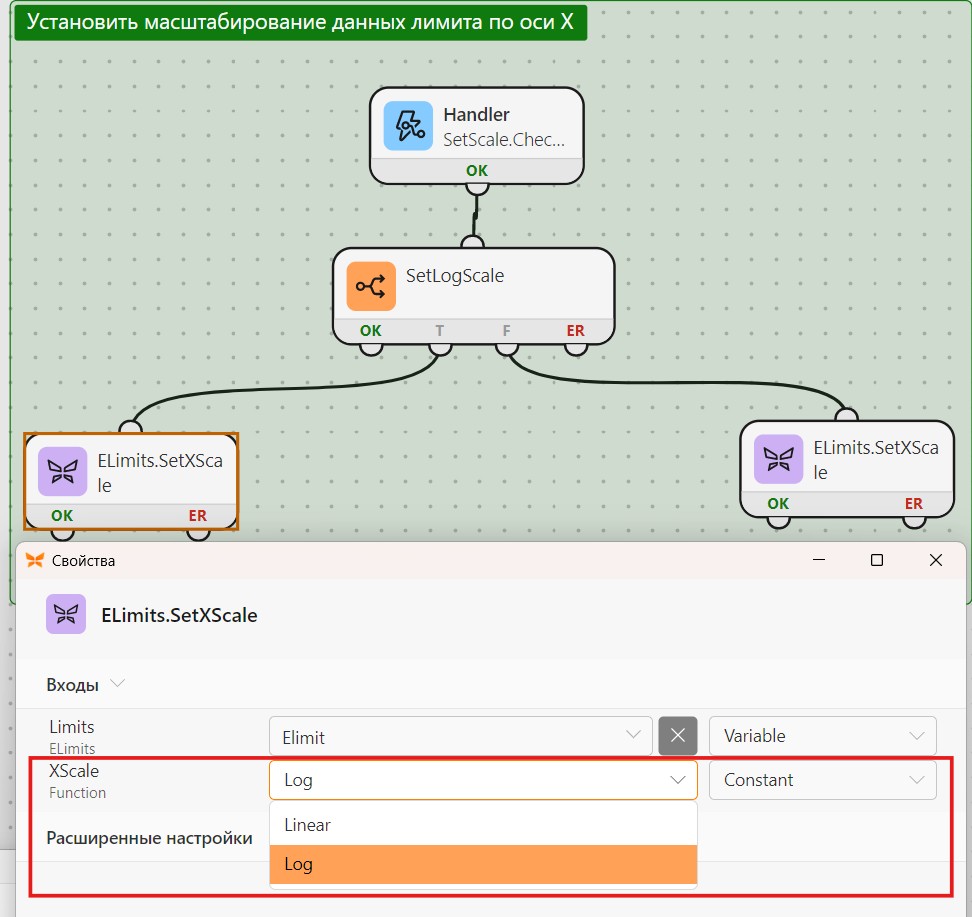Open the Constant type dropdown
This screenshot has height=917, width=972.
(823, 780)
